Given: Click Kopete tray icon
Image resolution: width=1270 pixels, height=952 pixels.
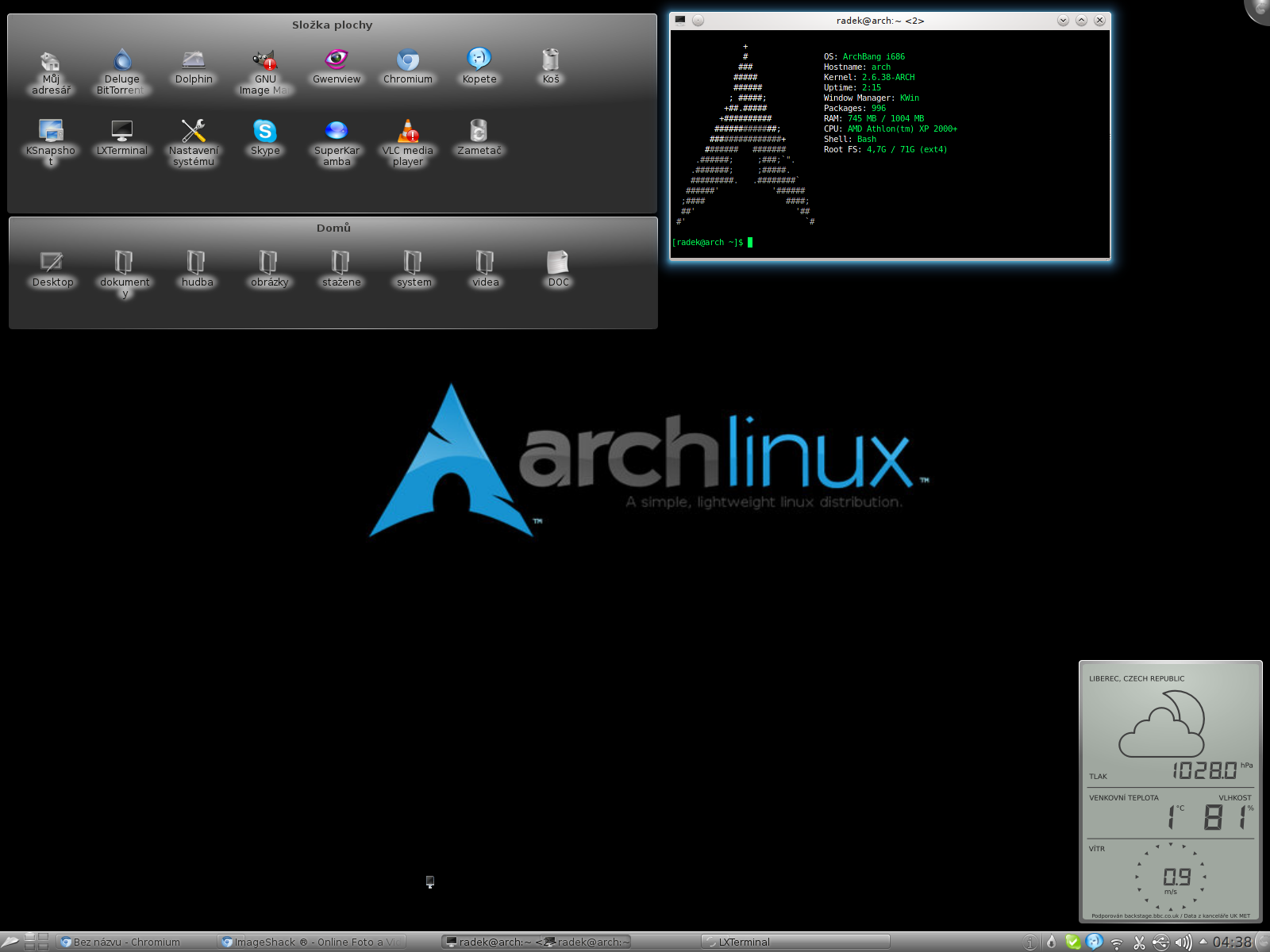Looking at the screenshot, I should tap(1095, 941).
